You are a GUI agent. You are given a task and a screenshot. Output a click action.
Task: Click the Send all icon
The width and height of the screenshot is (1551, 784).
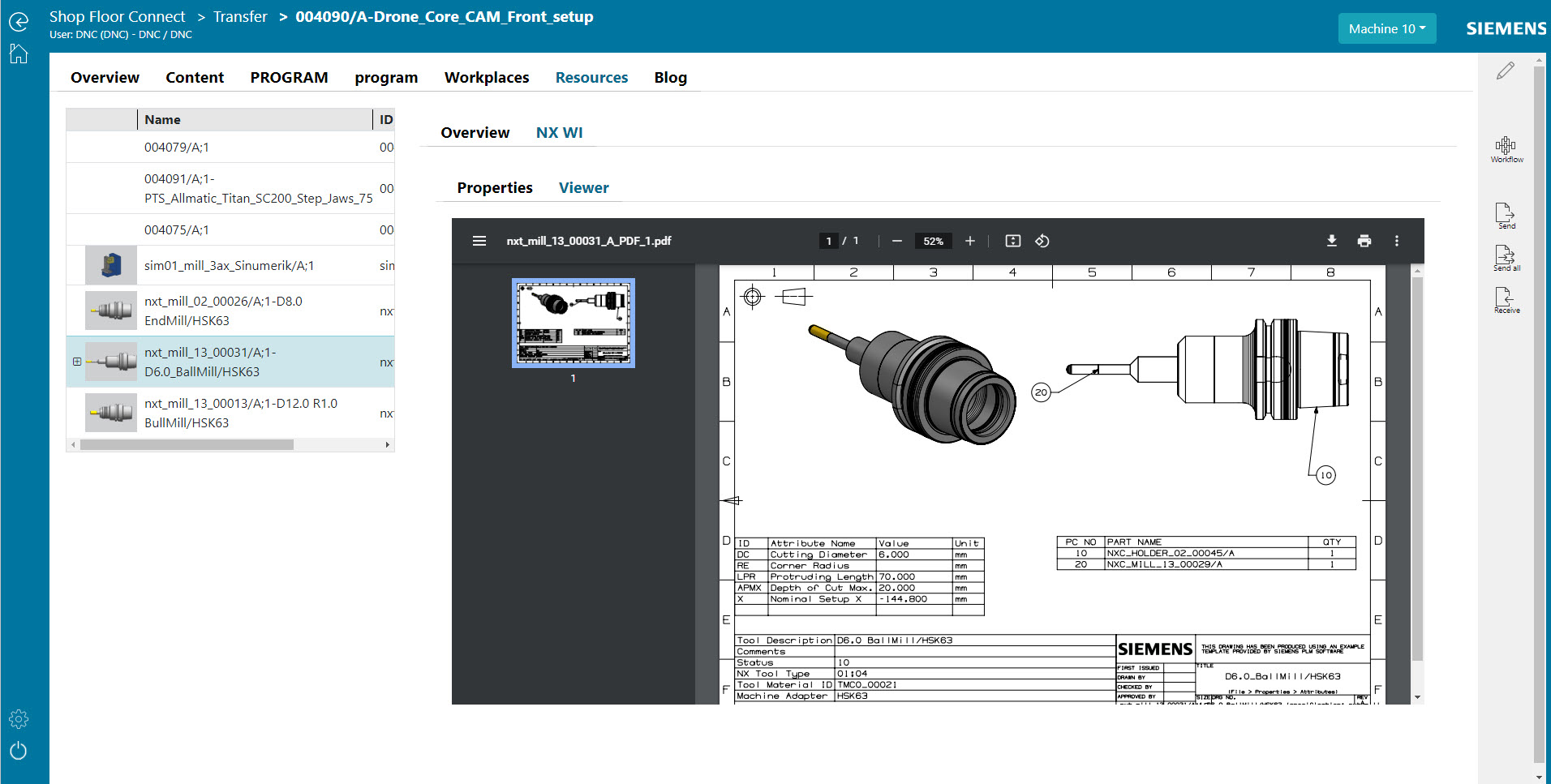point(1506,257)
